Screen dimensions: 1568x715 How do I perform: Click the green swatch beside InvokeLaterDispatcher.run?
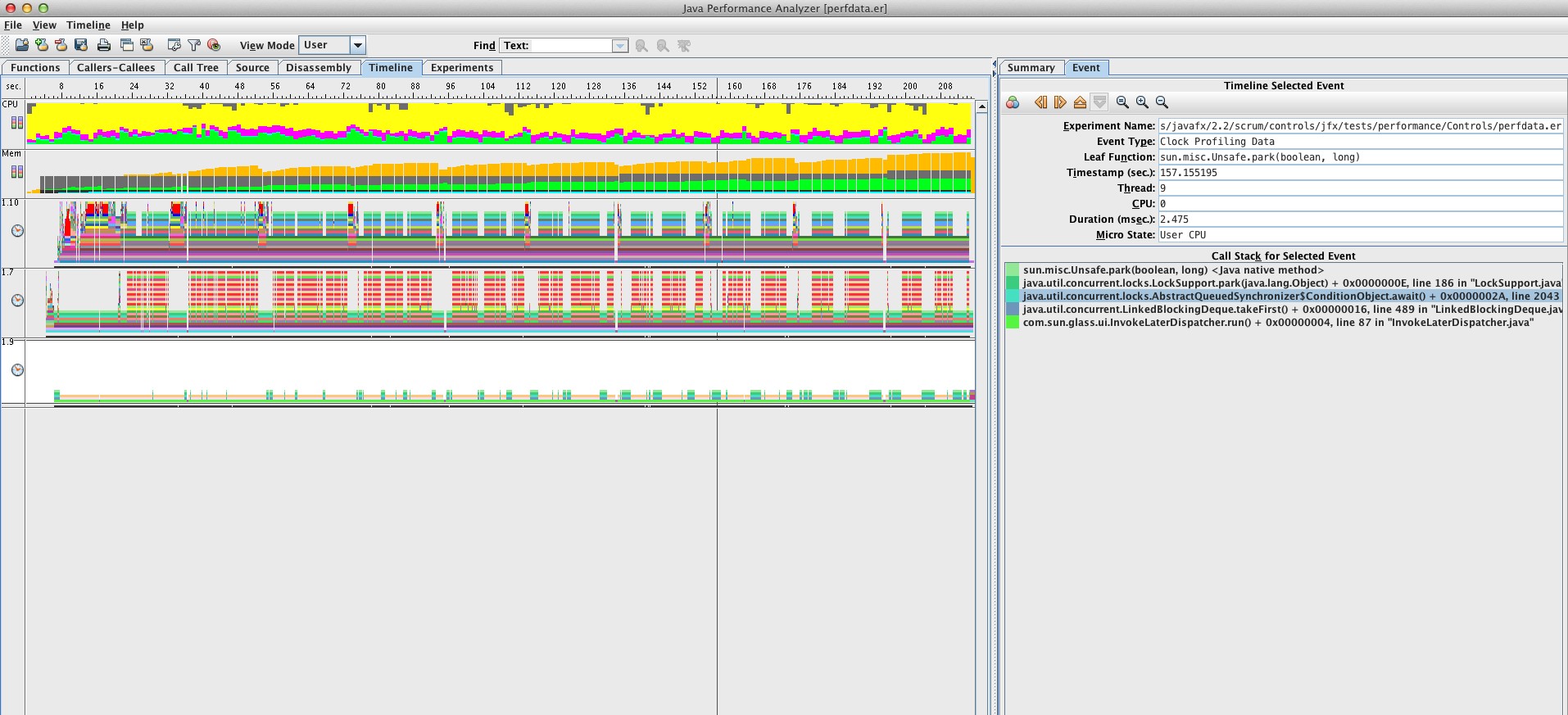pyautogui.click(x=1013, y=323)
